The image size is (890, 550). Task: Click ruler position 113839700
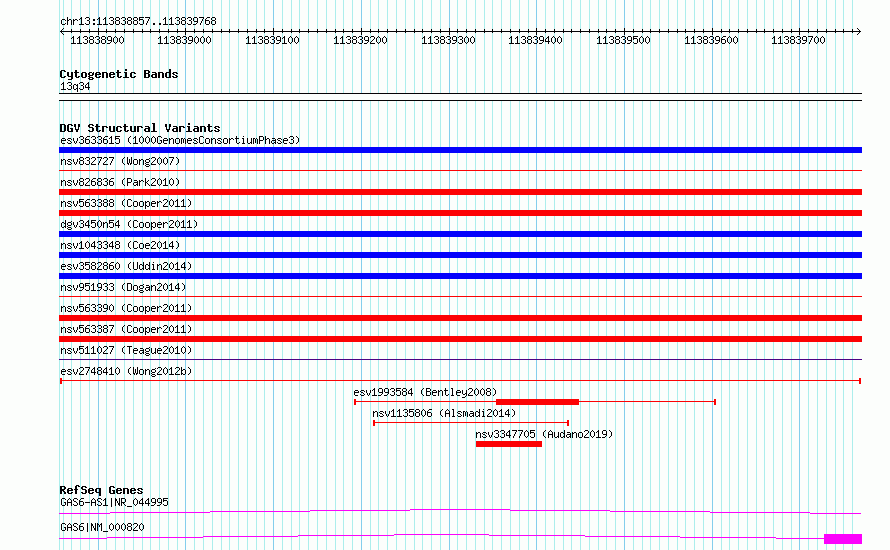click(x=798, y=40)
